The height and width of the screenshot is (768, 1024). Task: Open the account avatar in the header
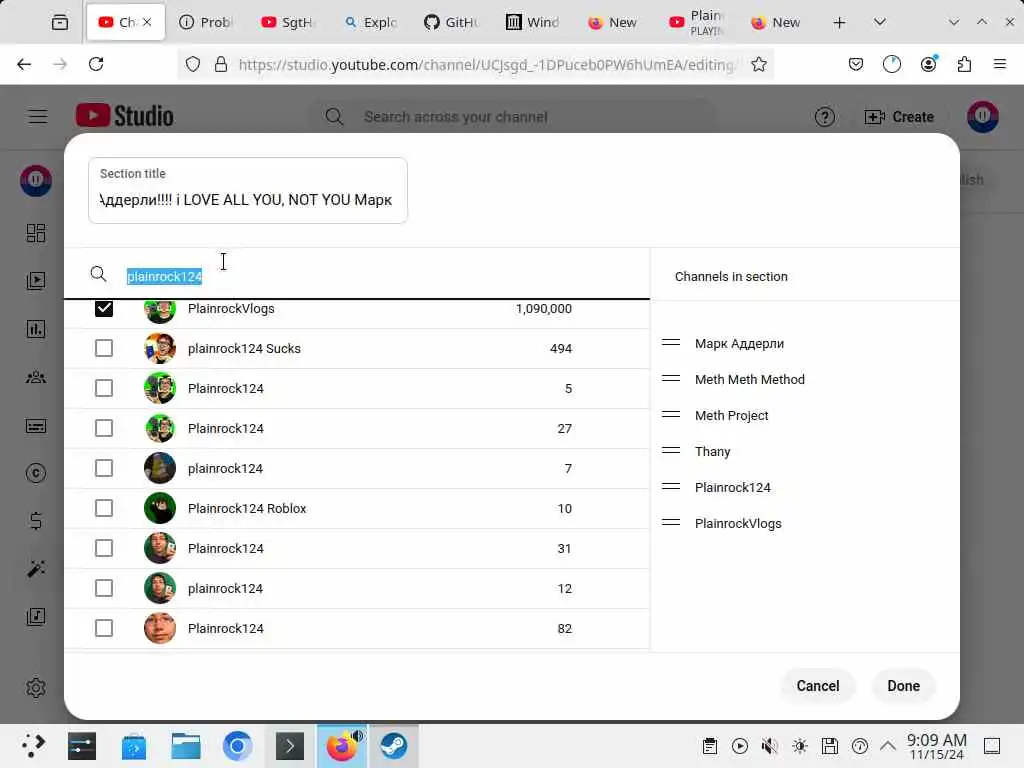pyautogui.click(x=982, y=117)
